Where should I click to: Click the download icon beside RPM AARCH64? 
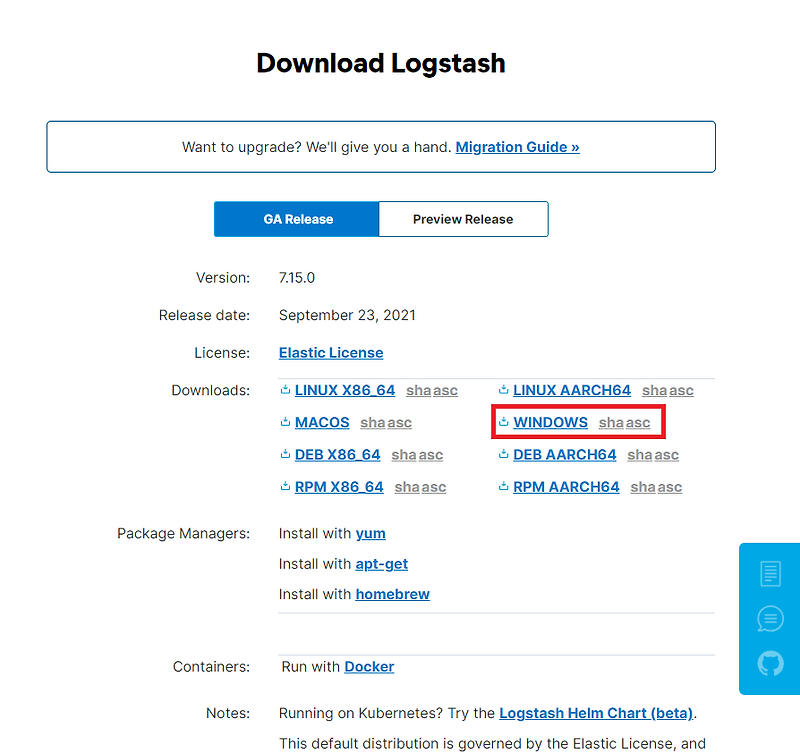click(504, 486)
